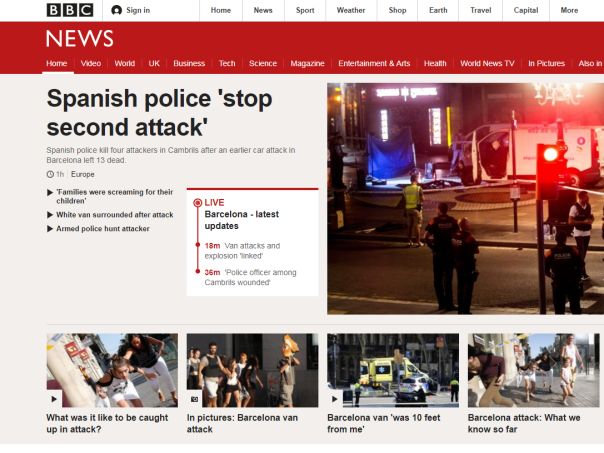
Task: Click play icon on Barcelona van thumbnail
Action: point(335,399)
